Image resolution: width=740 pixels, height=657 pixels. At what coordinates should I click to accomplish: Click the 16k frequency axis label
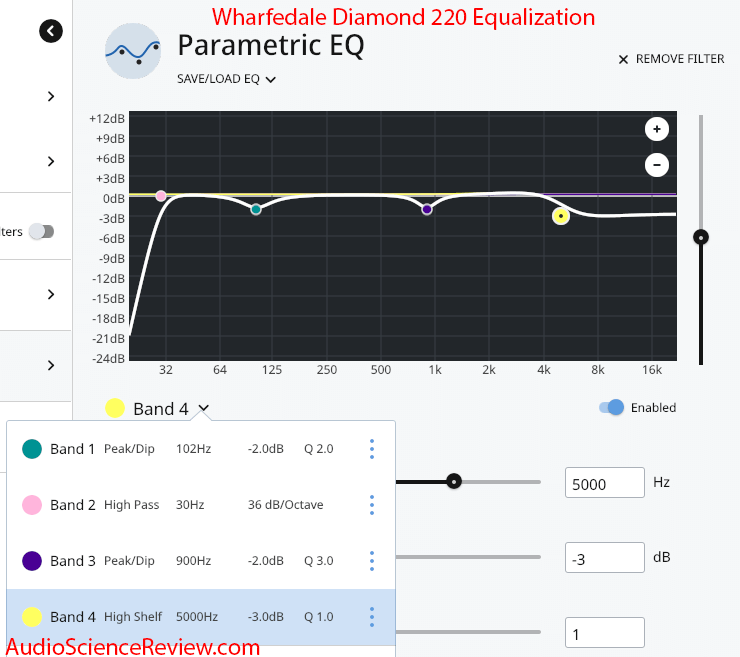pyautogui.click(x=652, y=370)
